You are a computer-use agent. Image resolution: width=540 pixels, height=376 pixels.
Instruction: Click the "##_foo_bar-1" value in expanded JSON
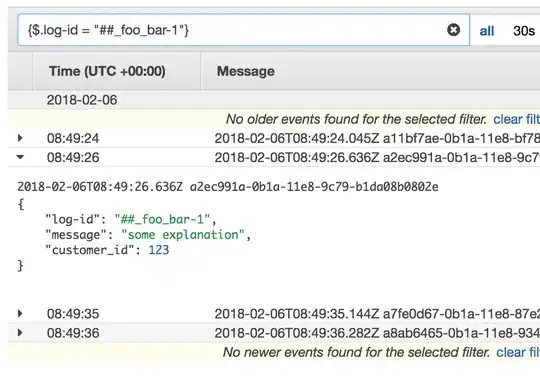[162, 219]
